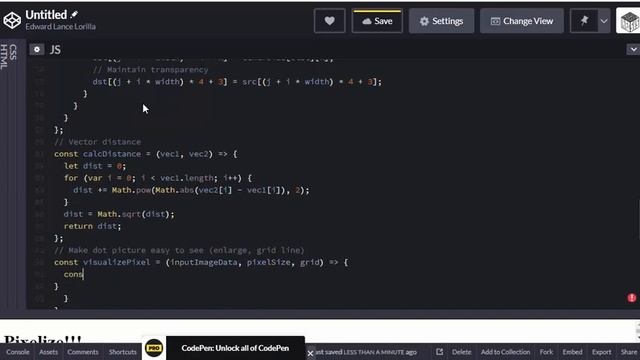This screenshot has width=640, height=360.
Task: Click the heart like button
Action: click(329, 21)
